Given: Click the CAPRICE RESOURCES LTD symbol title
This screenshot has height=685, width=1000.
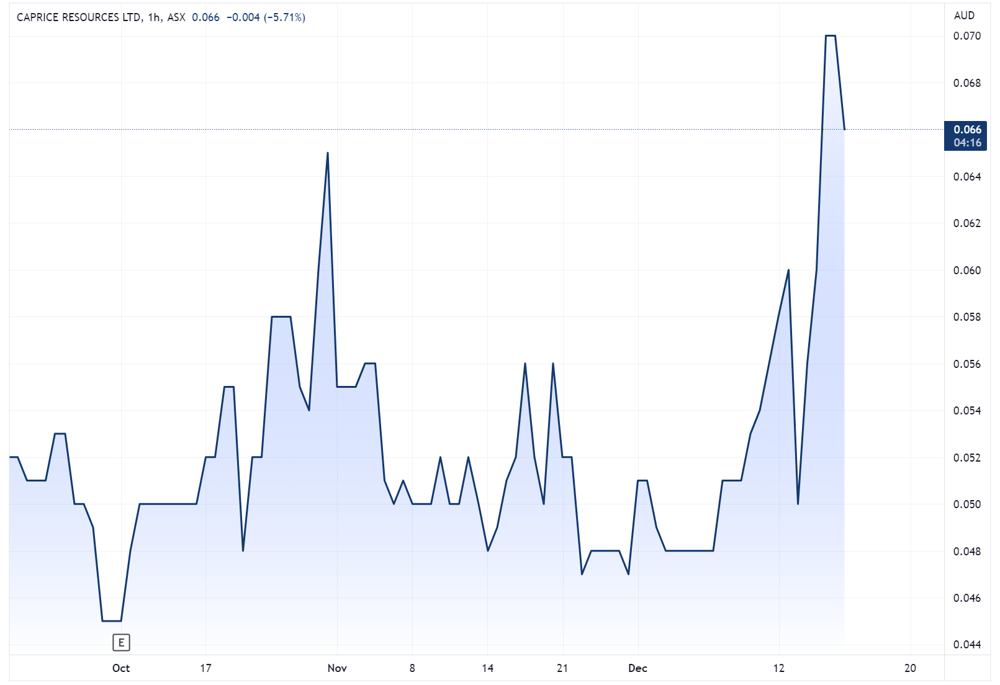Looking at the screenshot, I should (79, 17).
